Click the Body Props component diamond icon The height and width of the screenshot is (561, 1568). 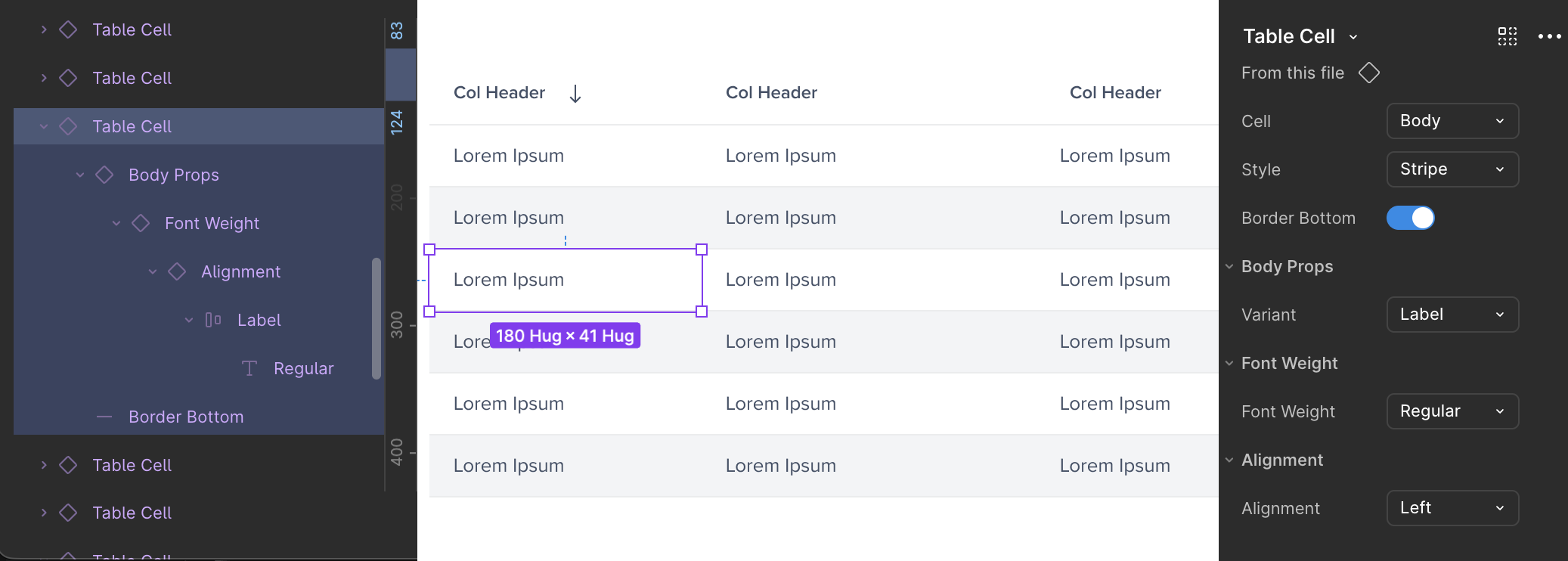point(104,175)
